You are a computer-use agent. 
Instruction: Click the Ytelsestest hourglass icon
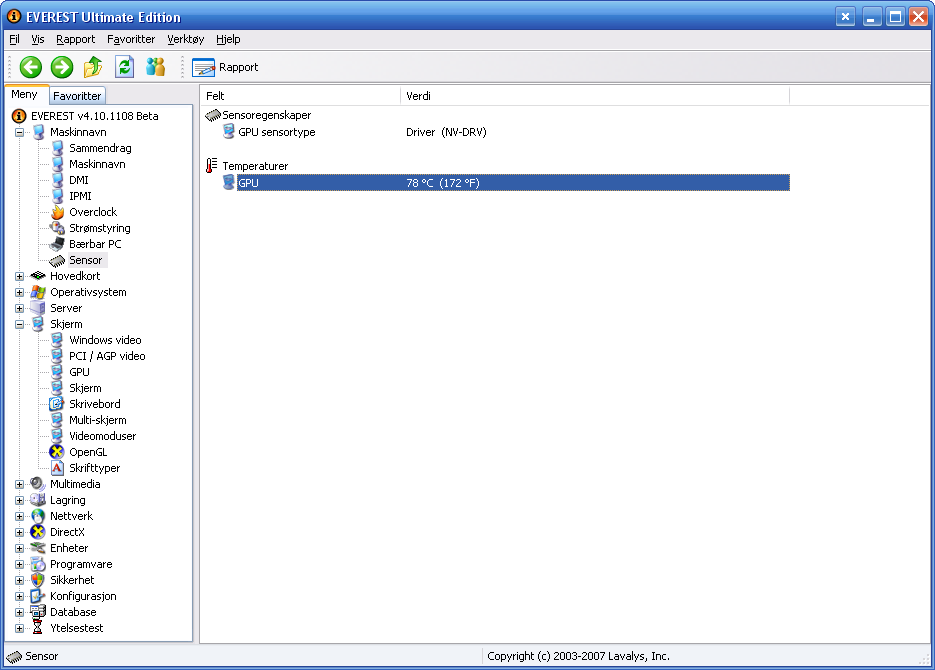(x=38, y=628)
